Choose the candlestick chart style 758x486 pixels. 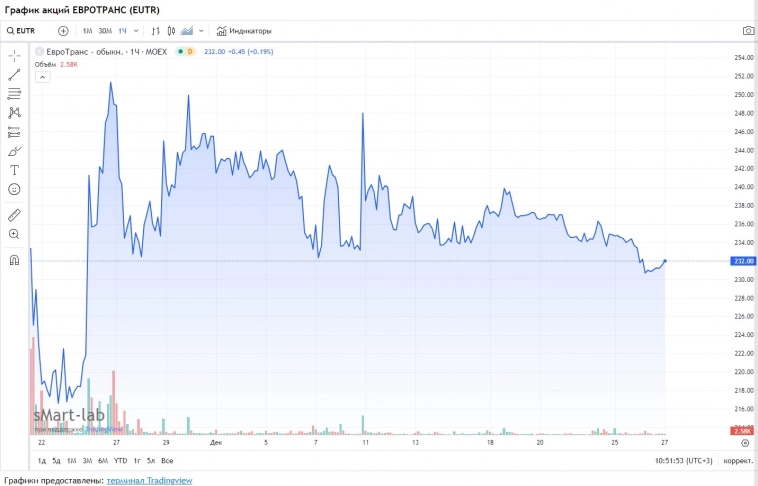pyautogui.click(x=171, y=31)
